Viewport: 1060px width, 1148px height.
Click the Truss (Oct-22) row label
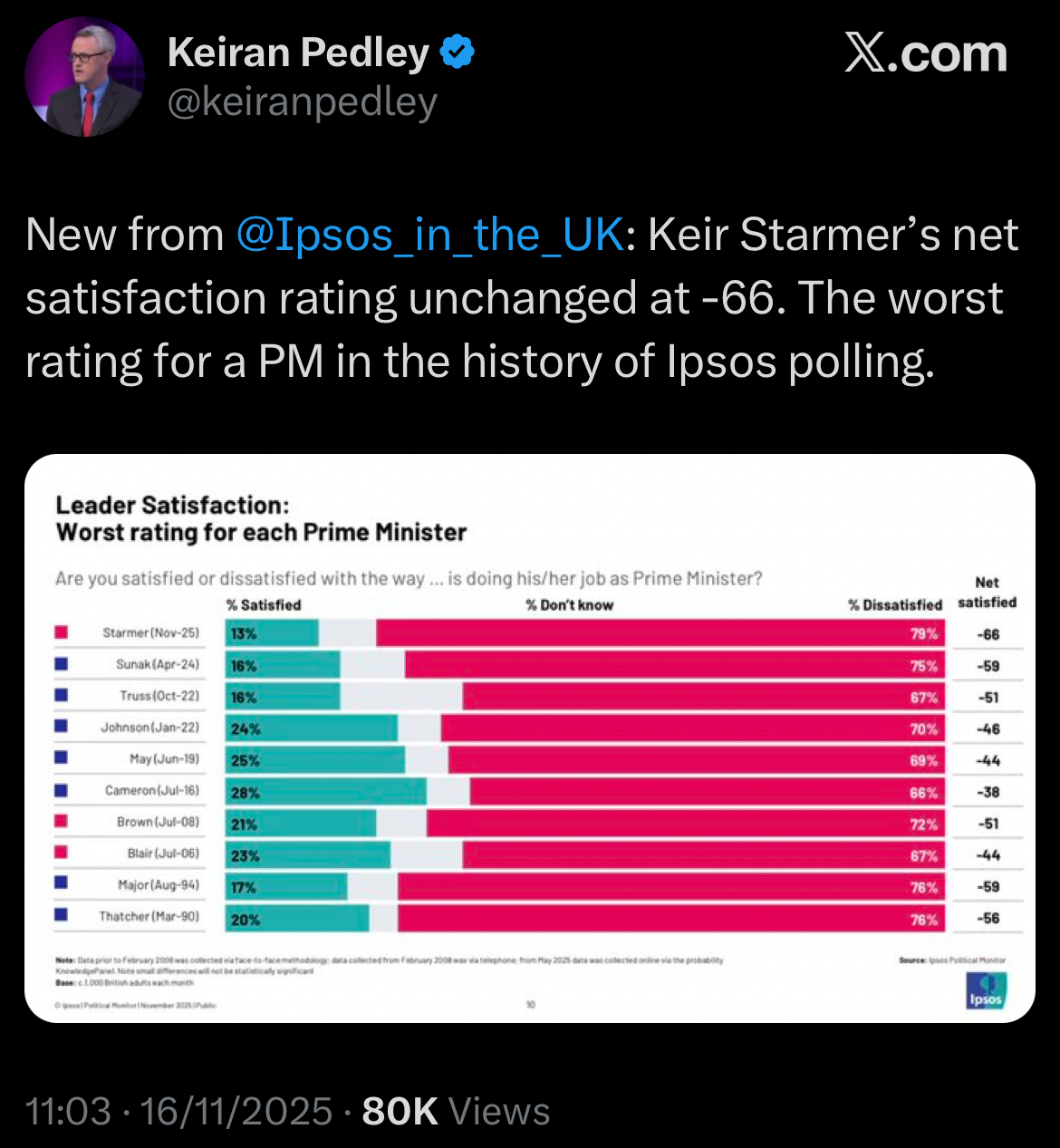159,696
